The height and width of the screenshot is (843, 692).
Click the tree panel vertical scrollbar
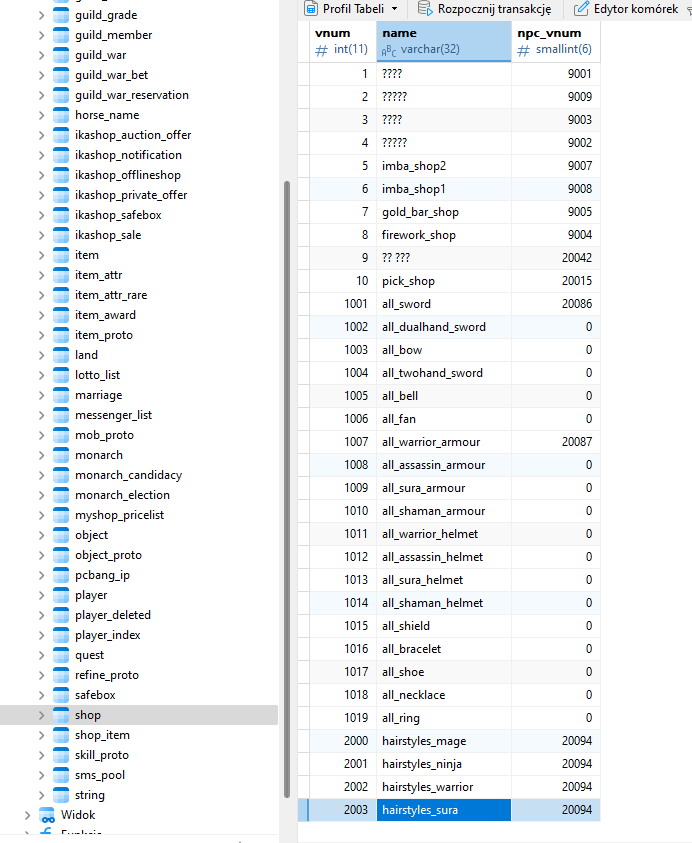287,489
